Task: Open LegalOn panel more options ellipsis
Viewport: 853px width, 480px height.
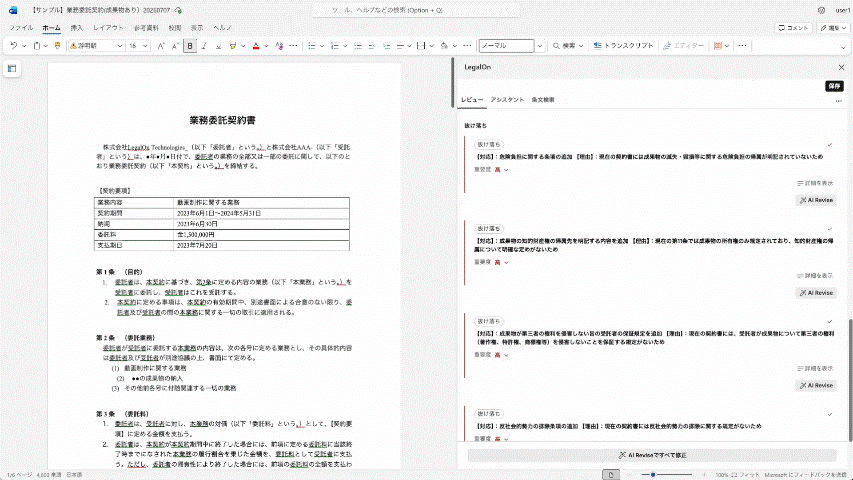Action: [838, 101]
